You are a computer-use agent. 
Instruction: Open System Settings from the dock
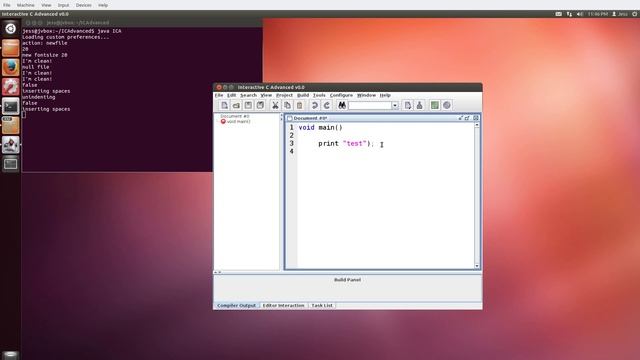pyautogui.click(x=11, y=87)
